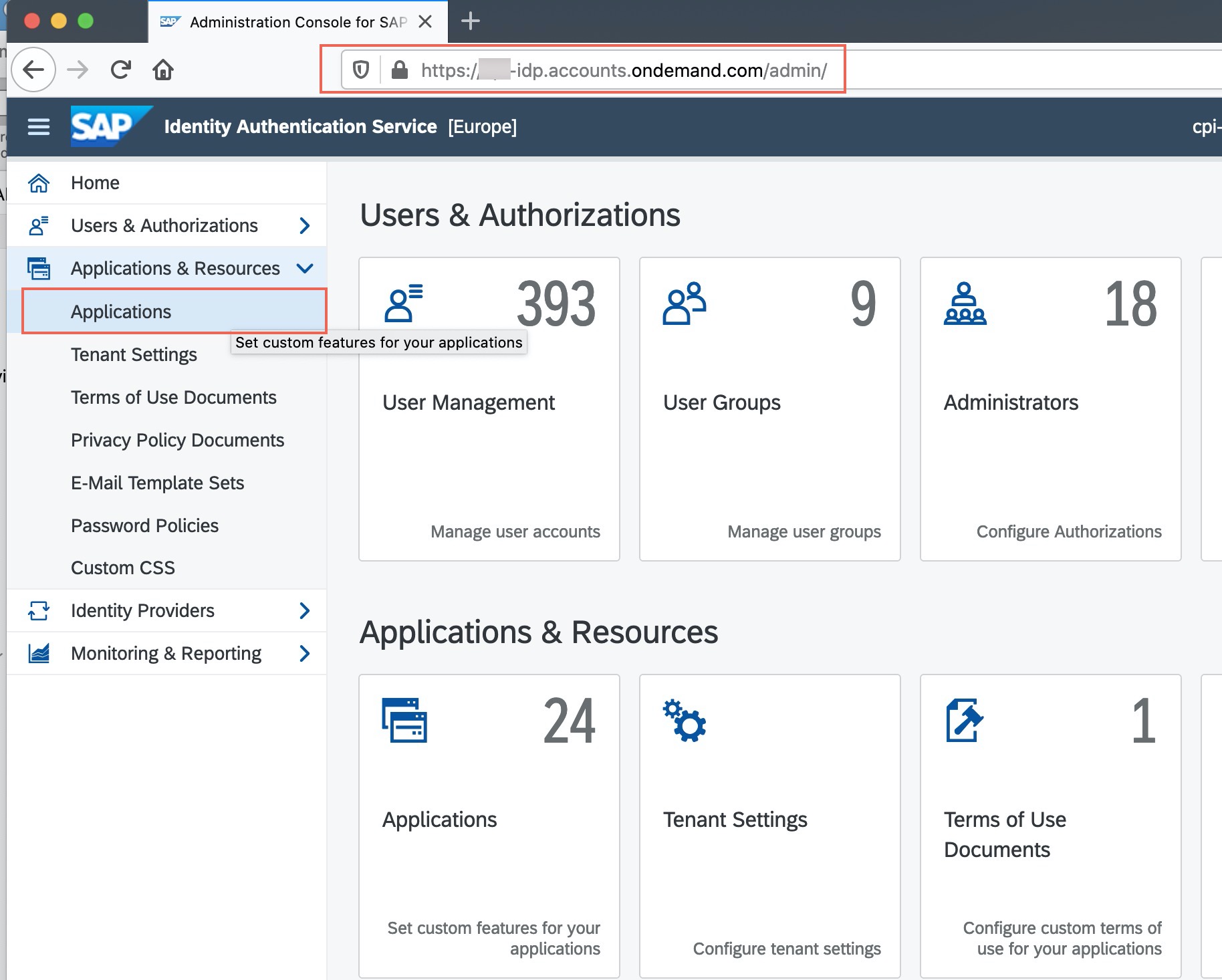Open the User Groups tile
Screen dimensions: 1222x980
(x=769, y=408)
